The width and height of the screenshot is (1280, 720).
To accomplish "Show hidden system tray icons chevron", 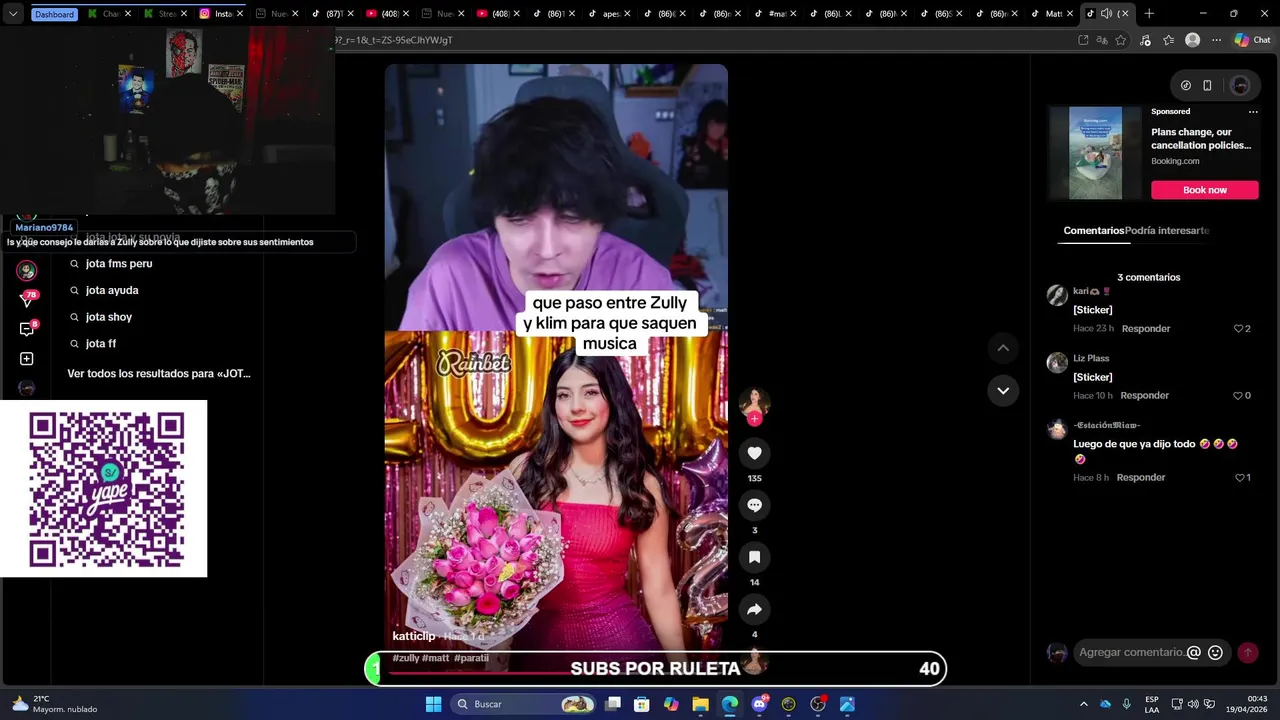I will point(1084,704).
